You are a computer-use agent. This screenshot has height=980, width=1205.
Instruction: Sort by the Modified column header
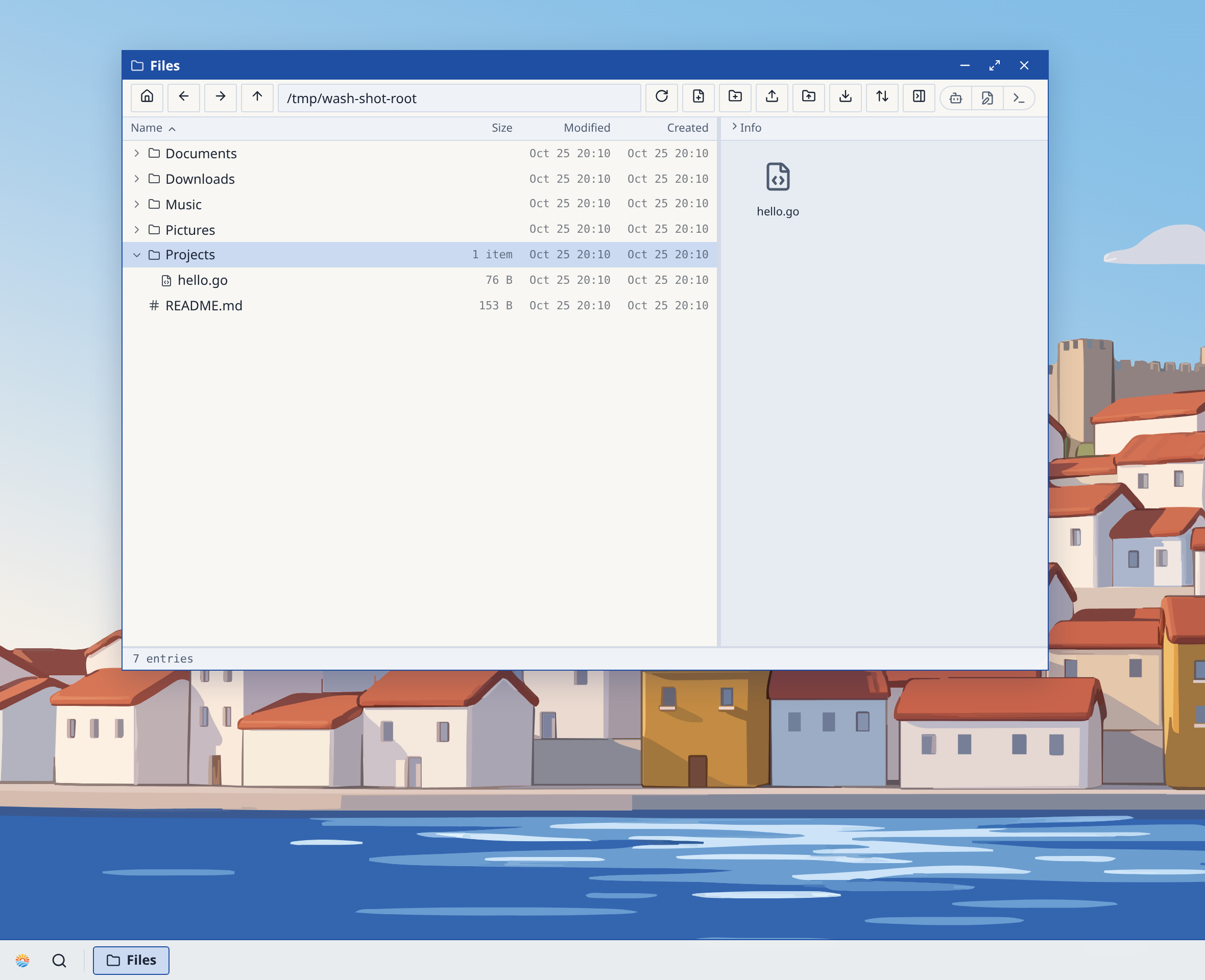(587, 128)
